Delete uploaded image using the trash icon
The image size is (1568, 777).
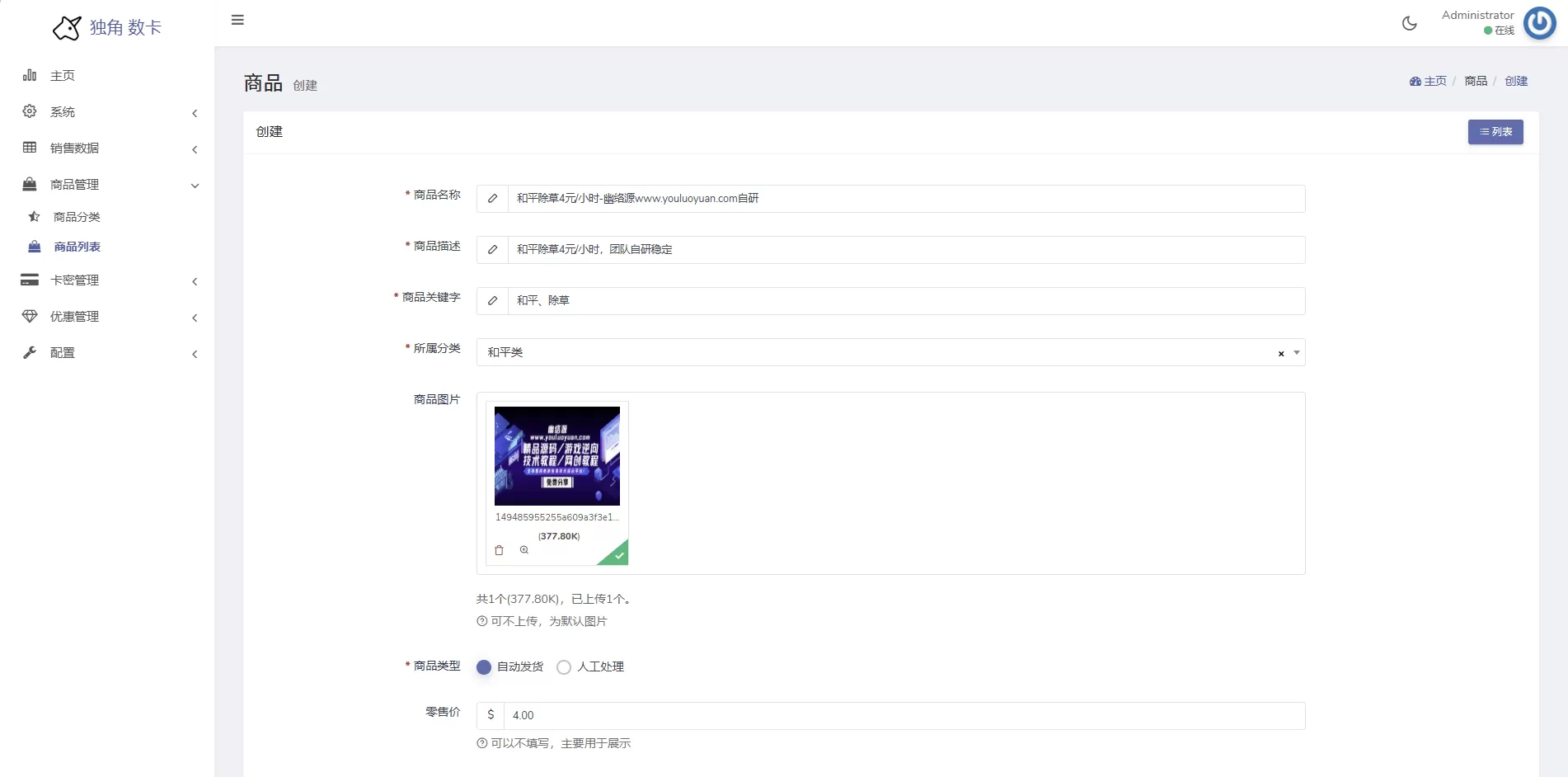point(499,550)
